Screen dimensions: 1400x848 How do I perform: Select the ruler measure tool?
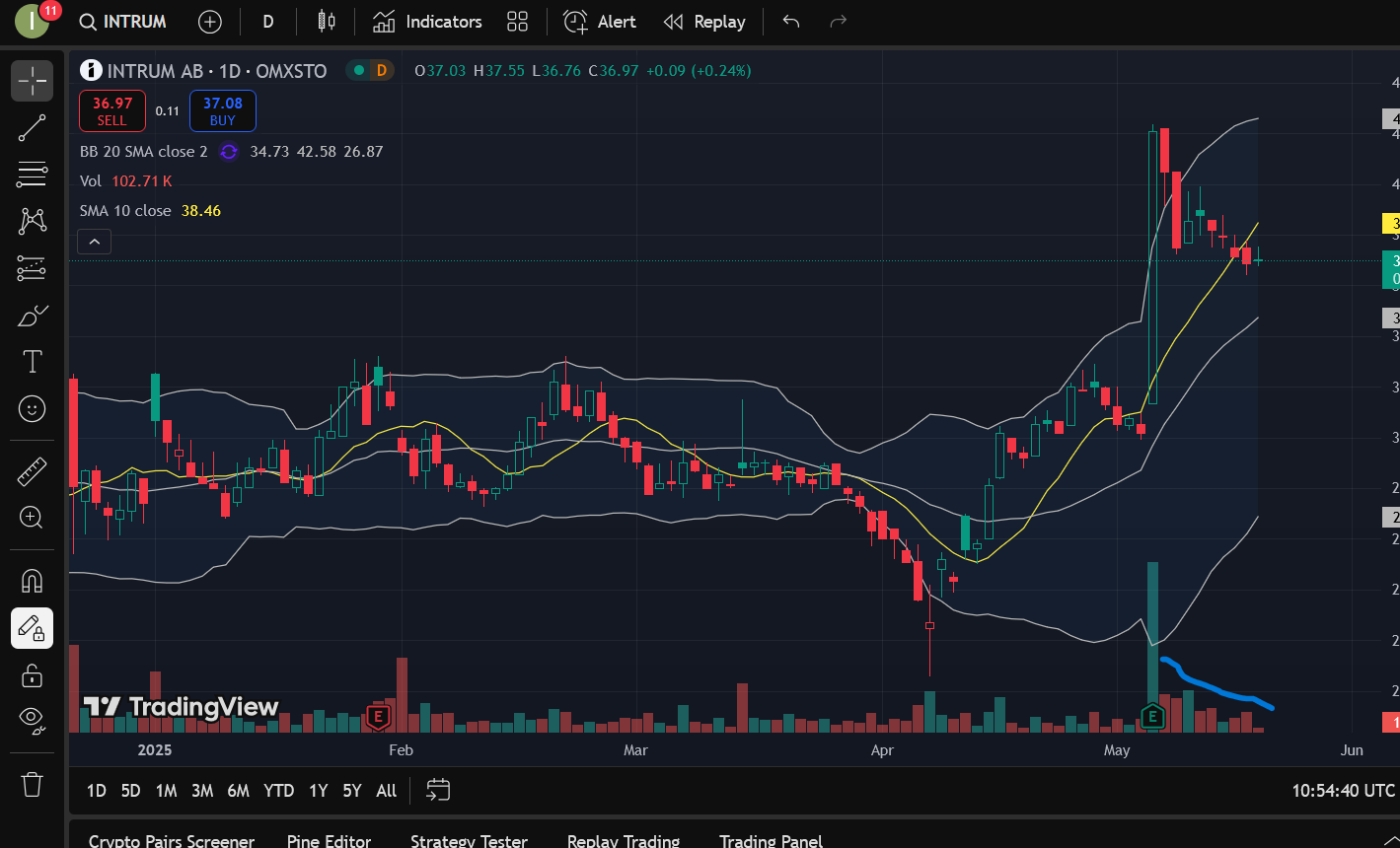point(33,470)
